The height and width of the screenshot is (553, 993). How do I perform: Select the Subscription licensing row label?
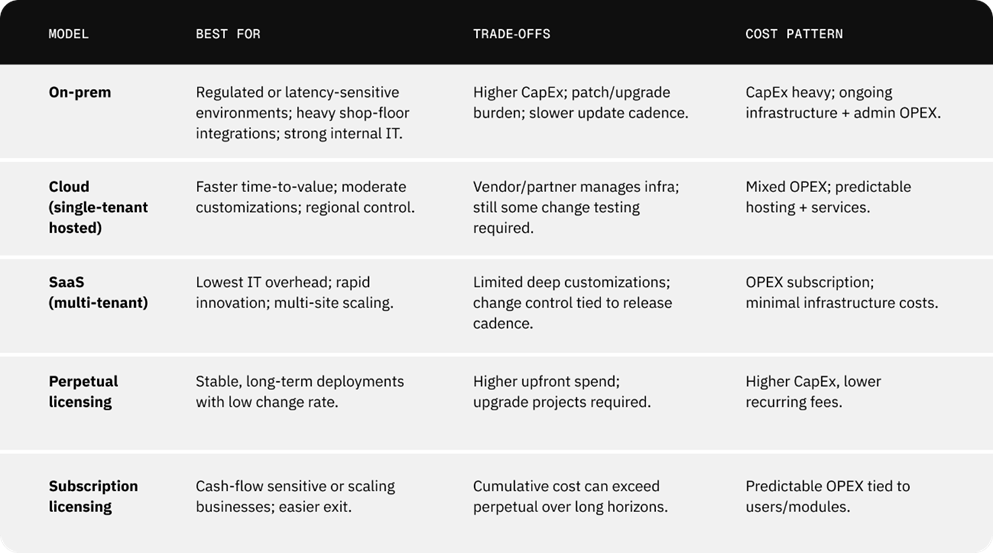click(93, 496)
